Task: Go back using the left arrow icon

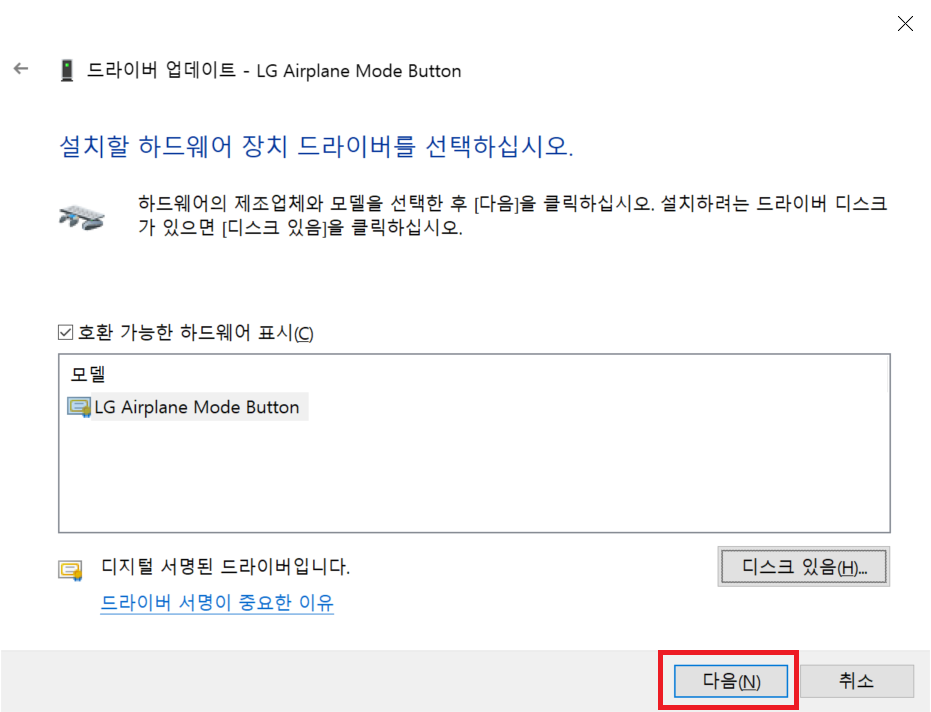Action: [x=21, y=69]
